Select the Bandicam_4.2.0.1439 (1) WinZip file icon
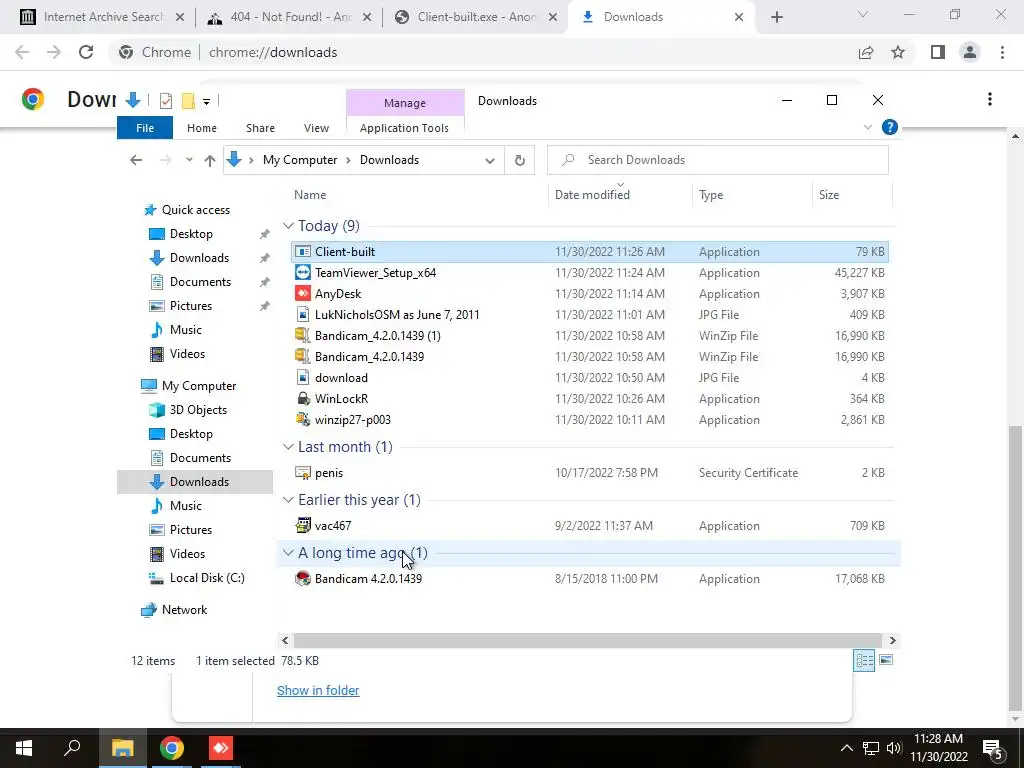This screenshot has height=768, width=1024. coord(302,335)
